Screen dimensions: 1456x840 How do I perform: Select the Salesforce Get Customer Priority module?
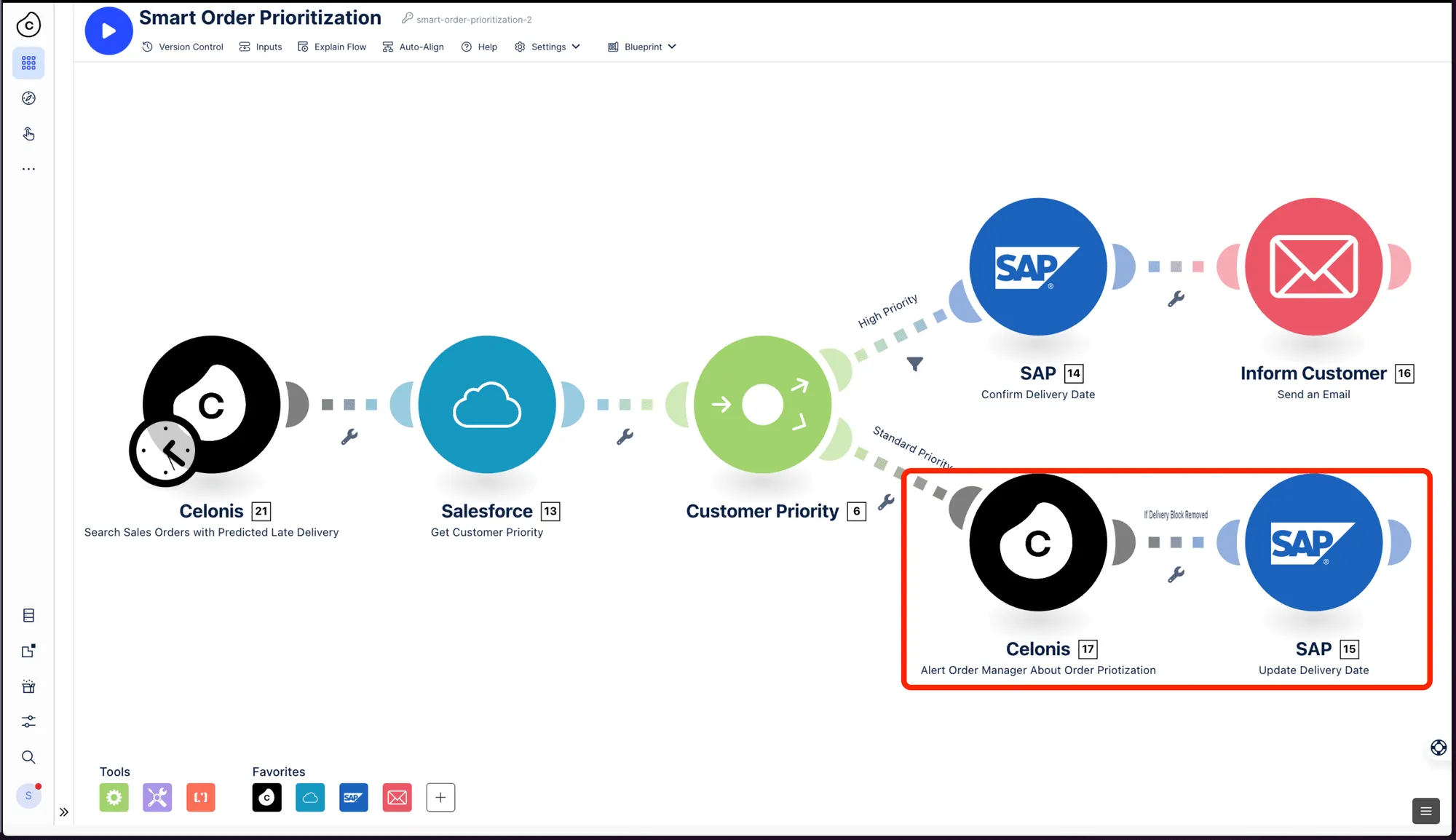click(487, 404)
